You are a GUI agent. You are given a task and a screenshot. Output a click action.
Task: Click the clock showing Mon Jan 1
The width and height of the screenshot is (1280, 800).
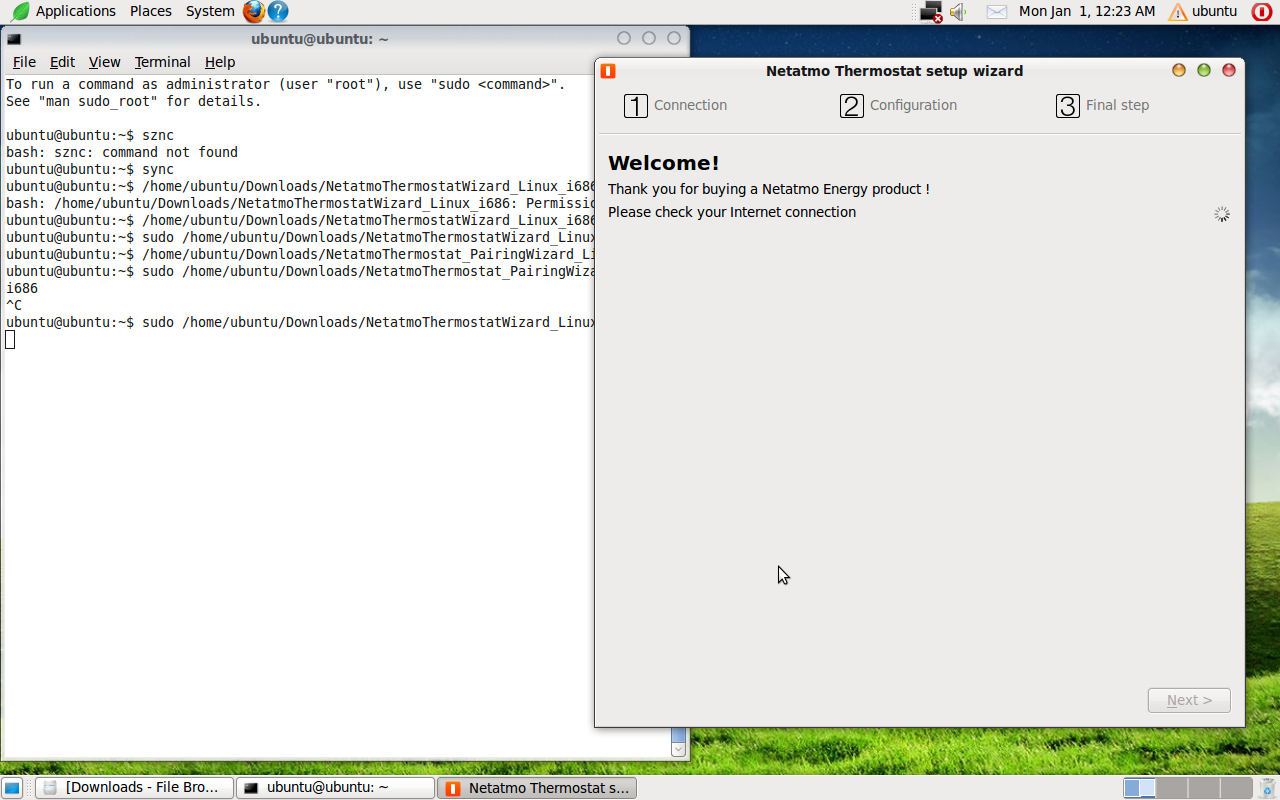click(x=1086, y=12)
